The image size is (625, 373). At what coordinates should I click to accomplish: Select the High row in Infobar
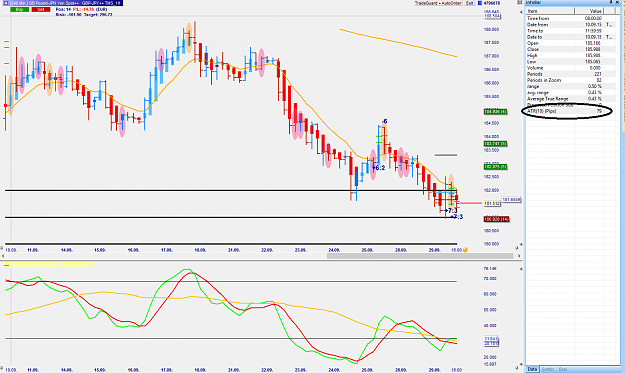(x=570, y=55)
